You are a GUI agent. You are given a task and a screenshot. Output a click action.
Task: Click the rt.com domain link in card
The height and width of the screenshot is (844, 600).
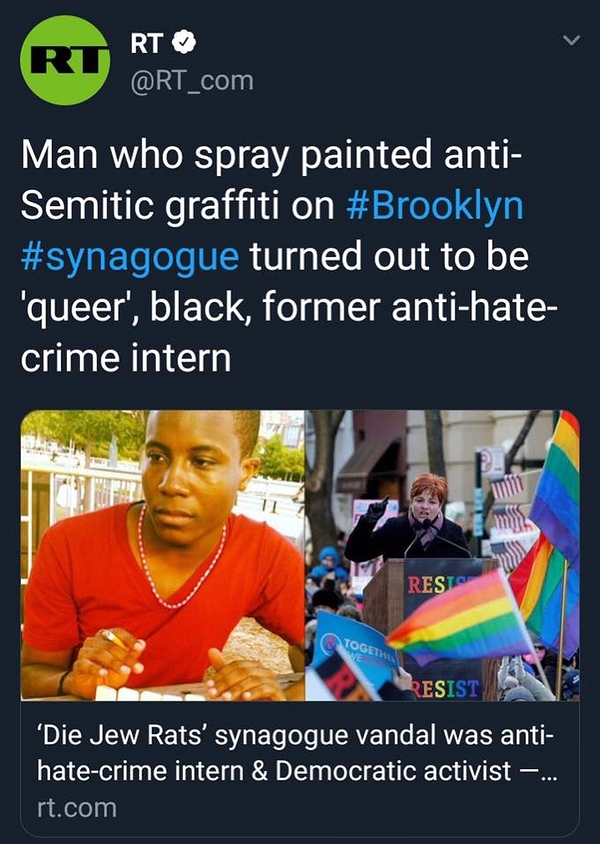point(77,808)
